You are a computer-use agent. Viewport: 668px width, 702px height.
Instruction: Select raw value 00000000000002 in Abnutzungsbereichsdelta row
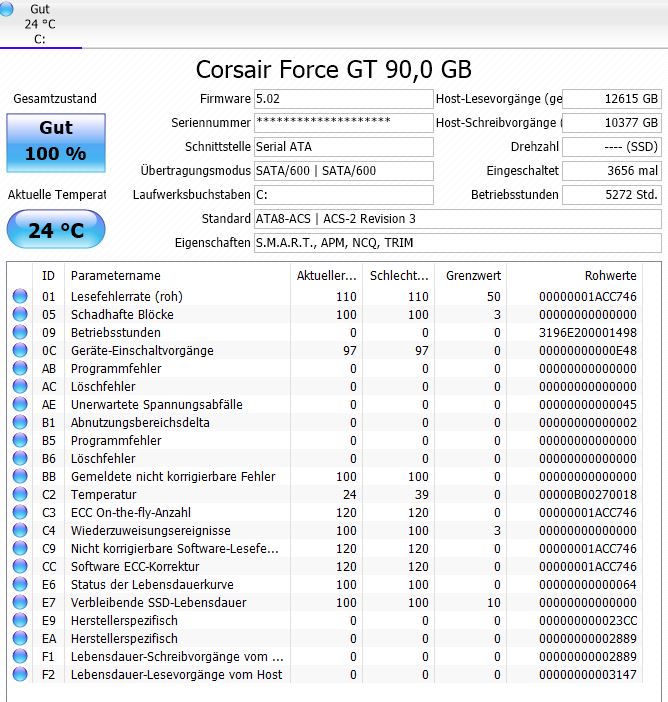pyautogui.click(x=587, y=422)
